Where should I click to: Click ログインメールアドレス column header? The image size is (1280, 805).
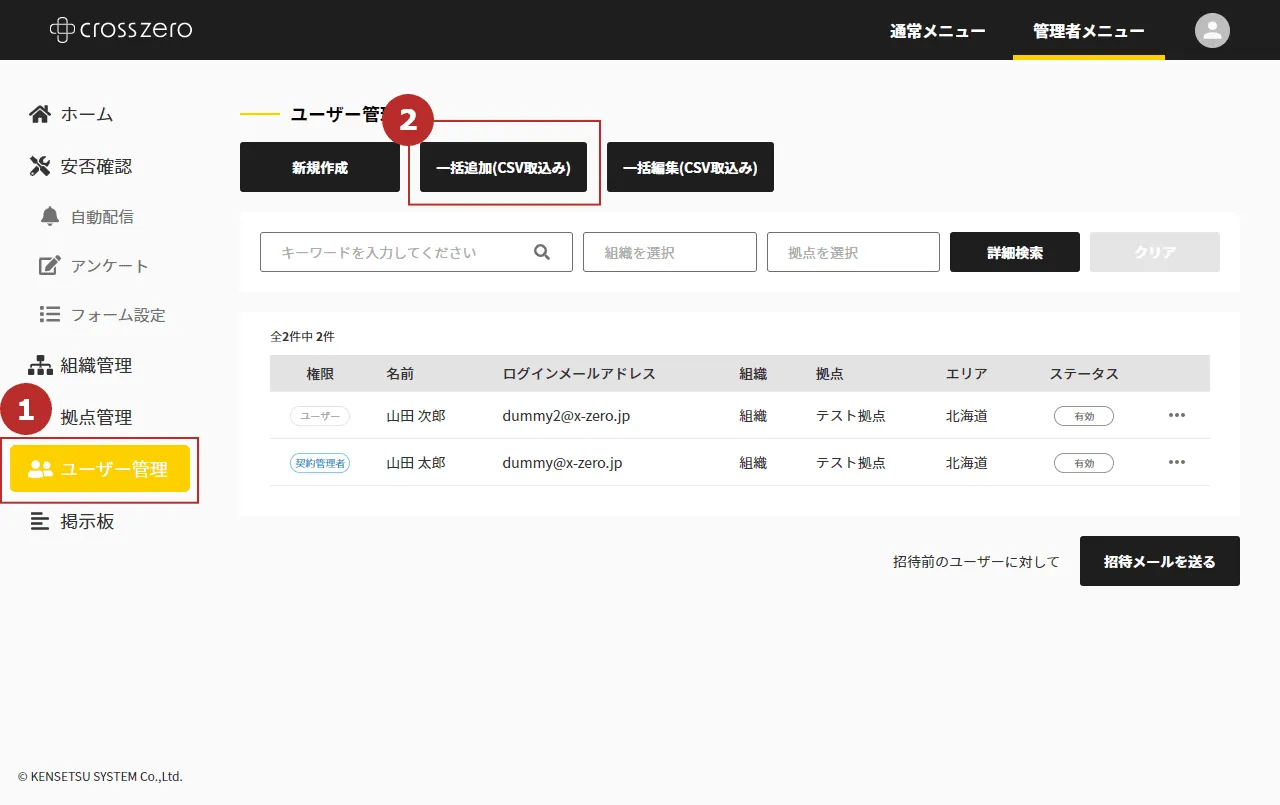579,373
